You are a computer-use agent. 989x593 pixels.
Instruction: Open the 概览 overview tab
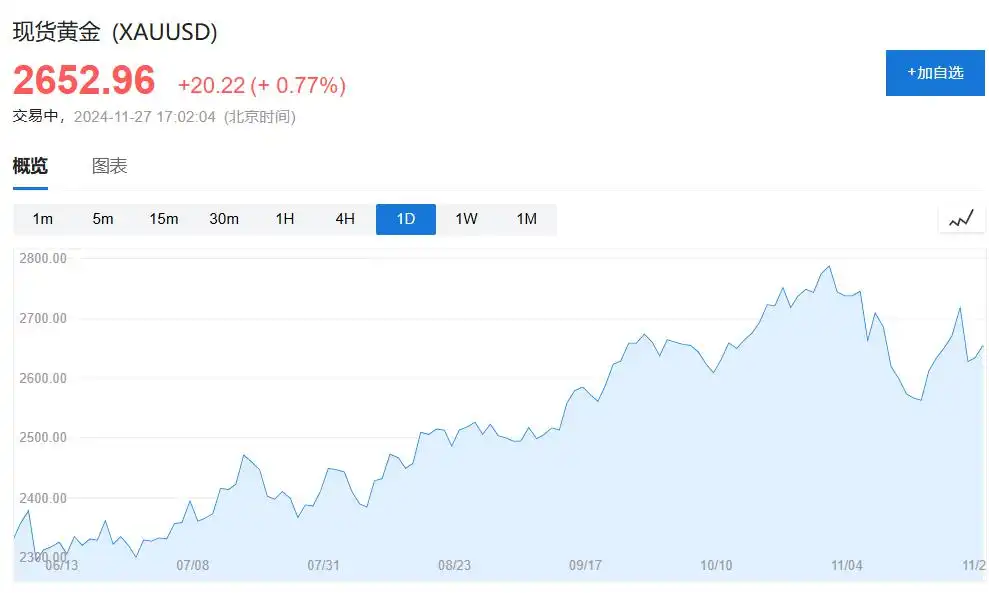(x=30, y=167)
